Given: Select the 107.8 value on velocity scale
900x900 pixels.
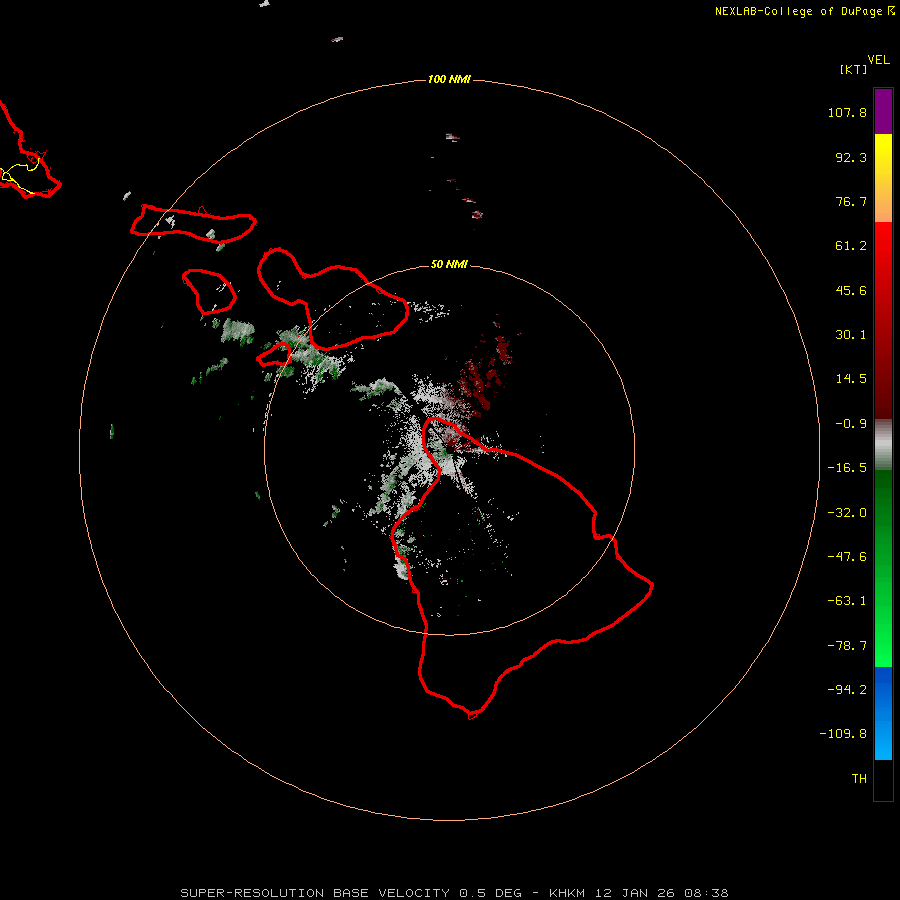Looking at the screenshot, I should click(x=847, y=112).
